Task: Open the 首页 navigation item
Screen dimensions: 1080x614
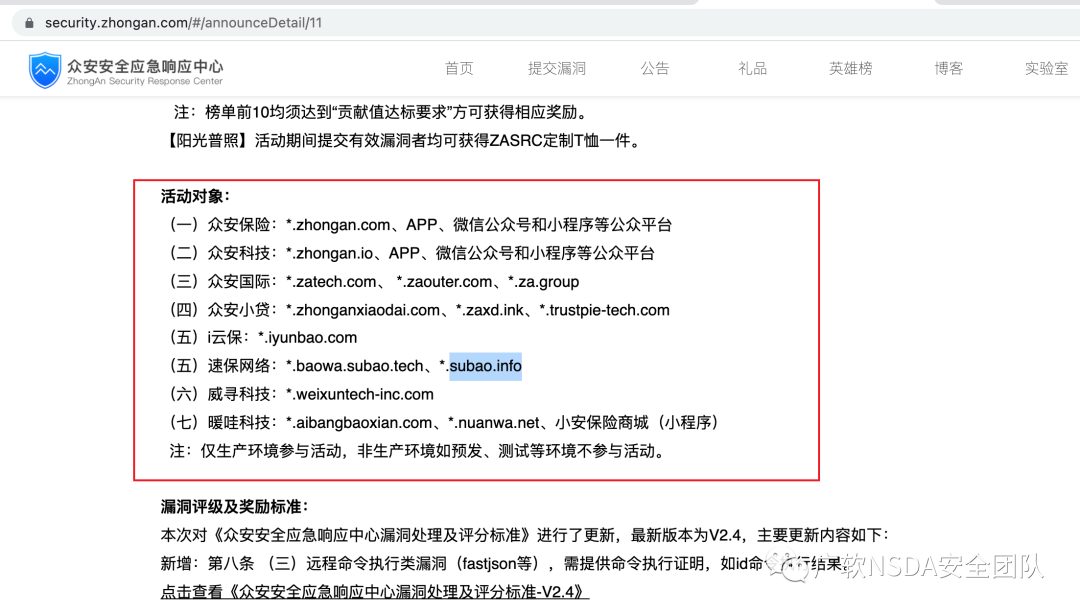Action: pyautogui.click(x=459, y=68)
